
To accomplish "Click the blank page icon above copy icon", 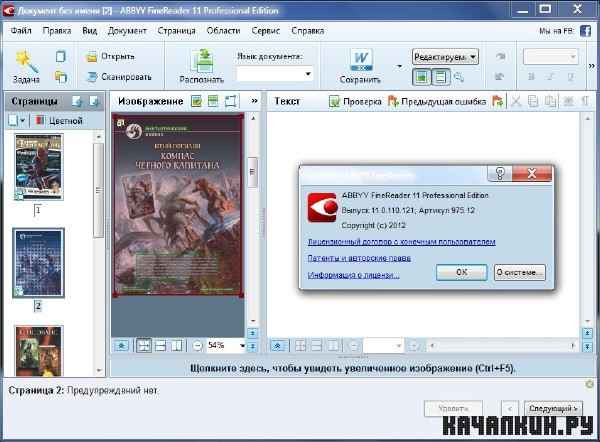I will click(x=60, y=57).
